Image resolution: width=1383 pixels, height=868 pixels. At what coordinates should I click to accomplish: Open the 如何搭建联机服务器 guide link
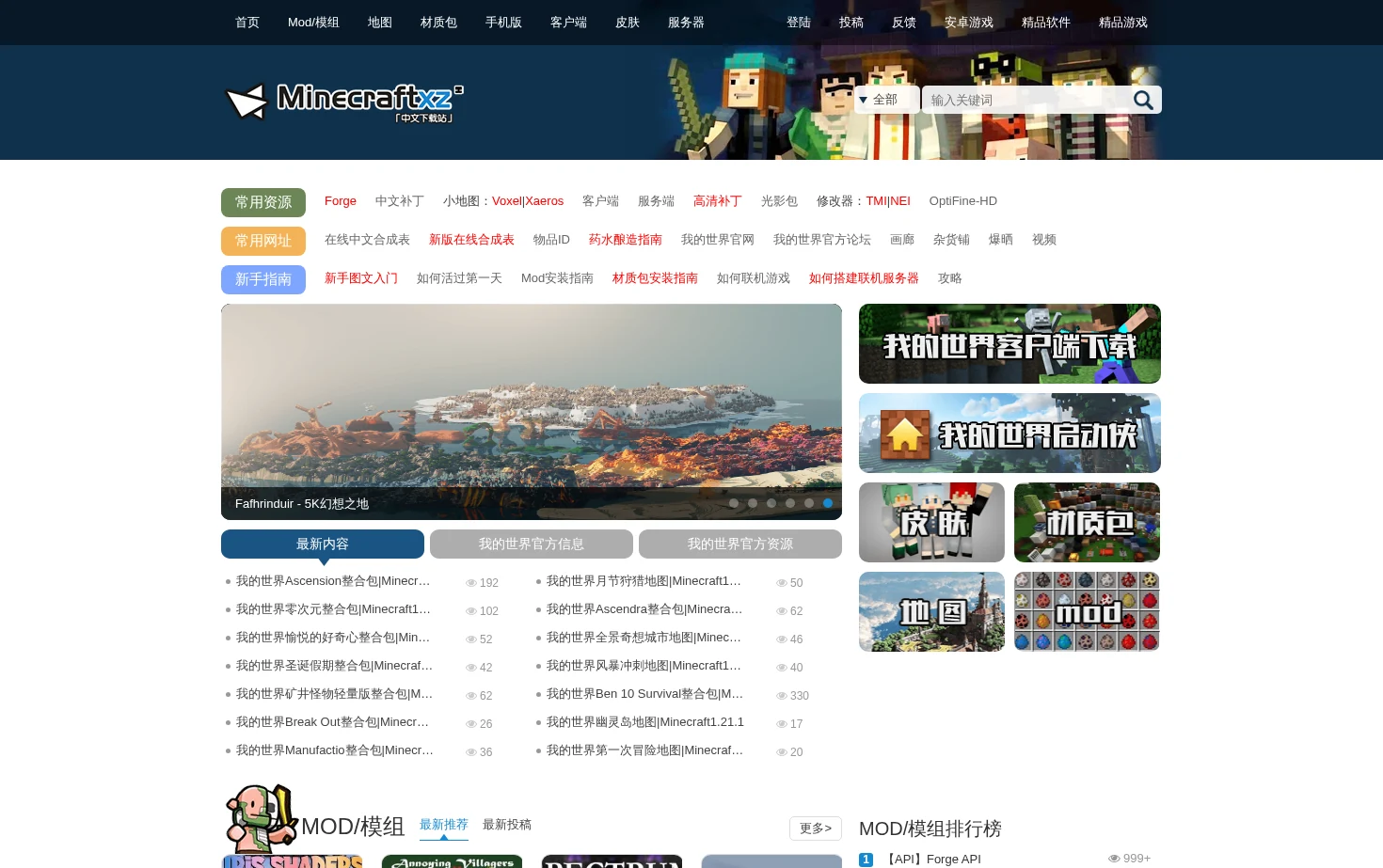[x=864, y=278]
